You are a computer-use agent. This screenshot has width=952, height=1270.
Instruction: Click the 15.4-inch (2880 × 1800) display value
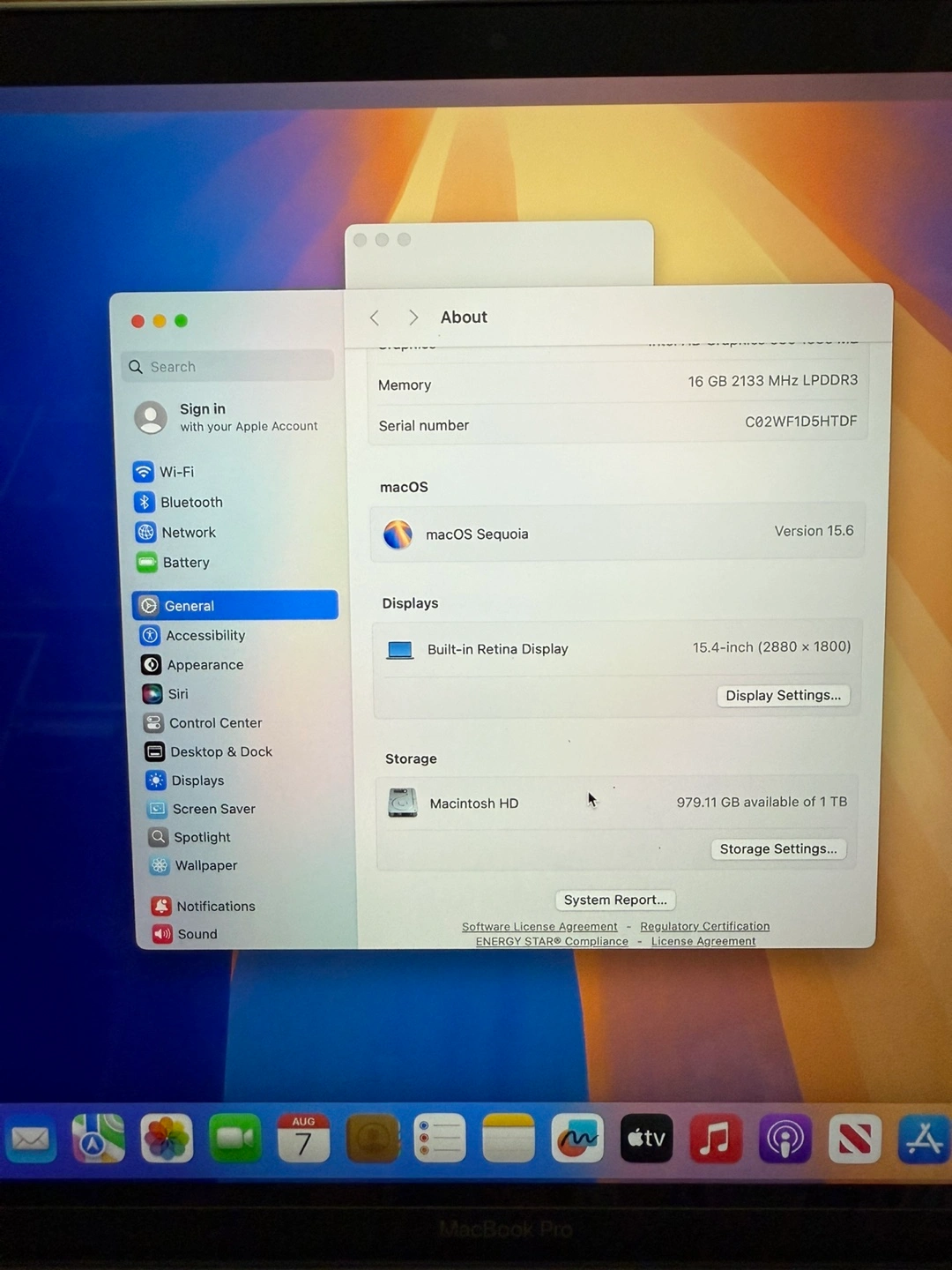tap(772, 647)
